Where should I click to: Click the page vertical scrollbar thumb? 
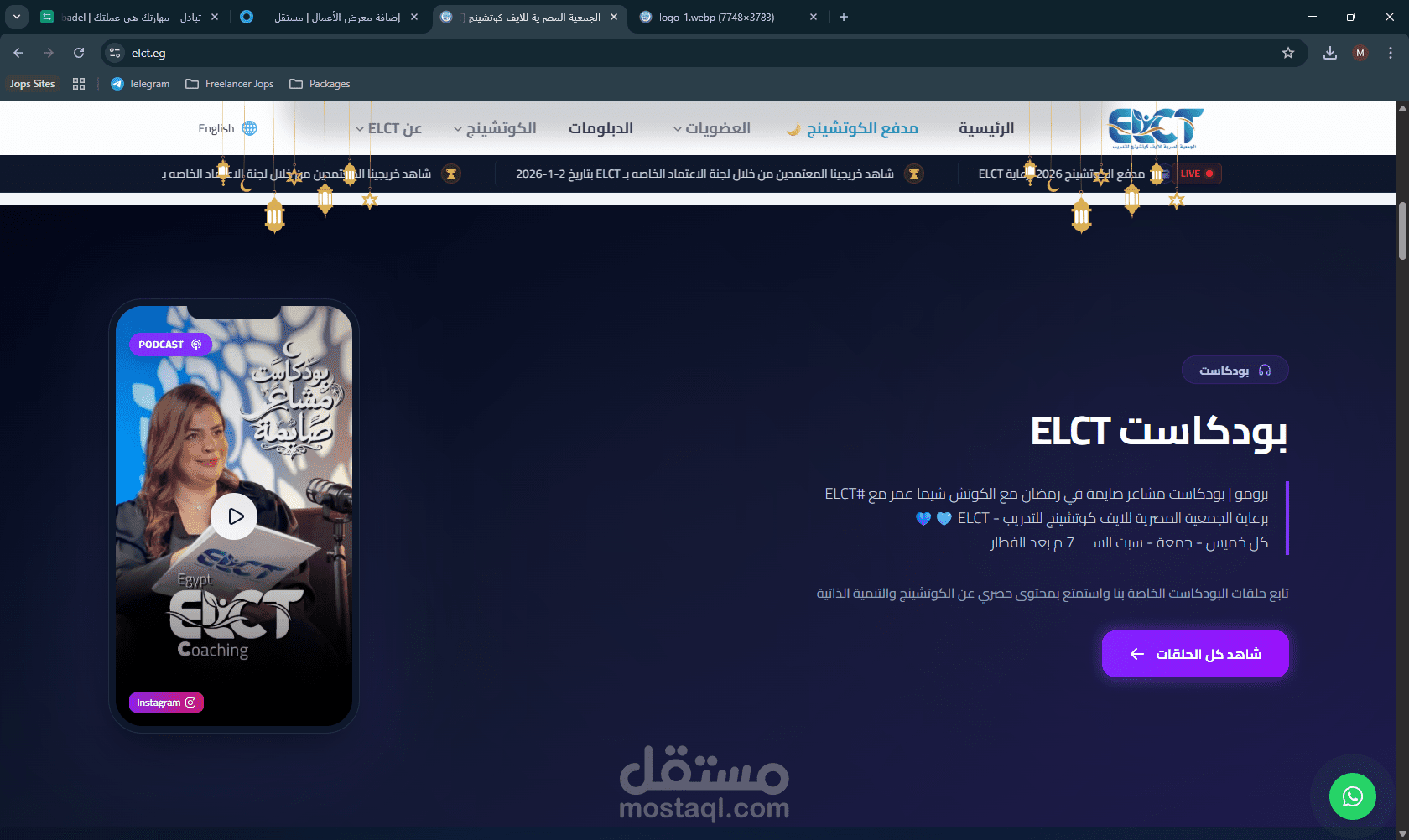click(1402, 231)
